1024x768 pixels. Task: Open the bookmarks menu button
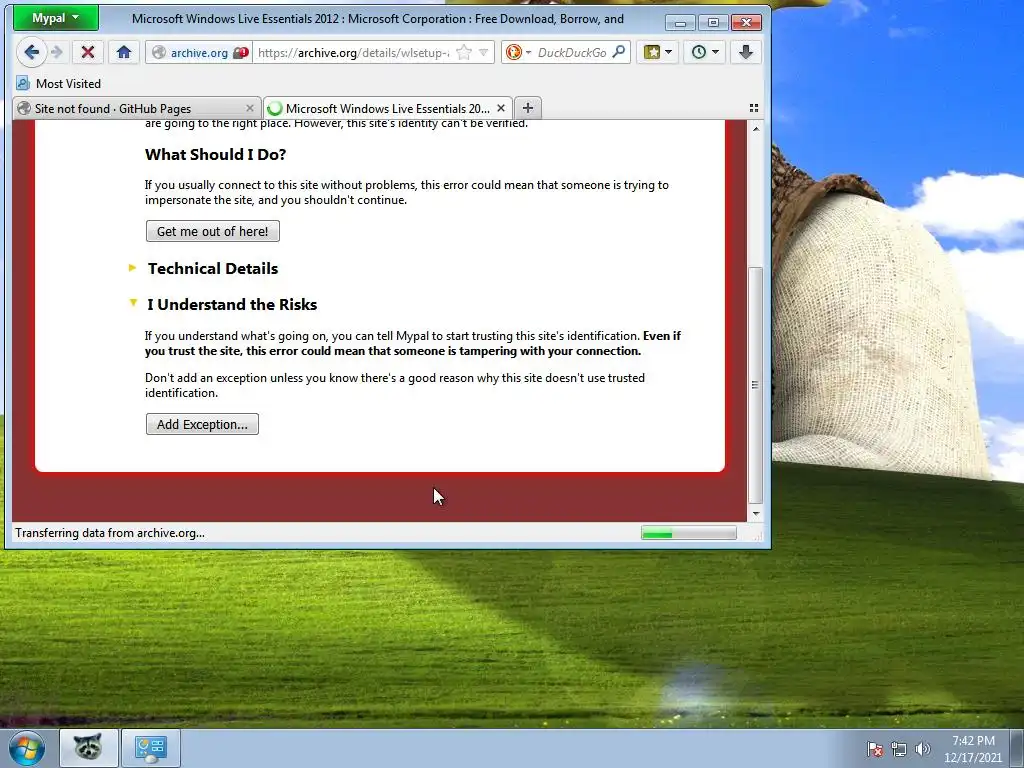coord(658,52)
